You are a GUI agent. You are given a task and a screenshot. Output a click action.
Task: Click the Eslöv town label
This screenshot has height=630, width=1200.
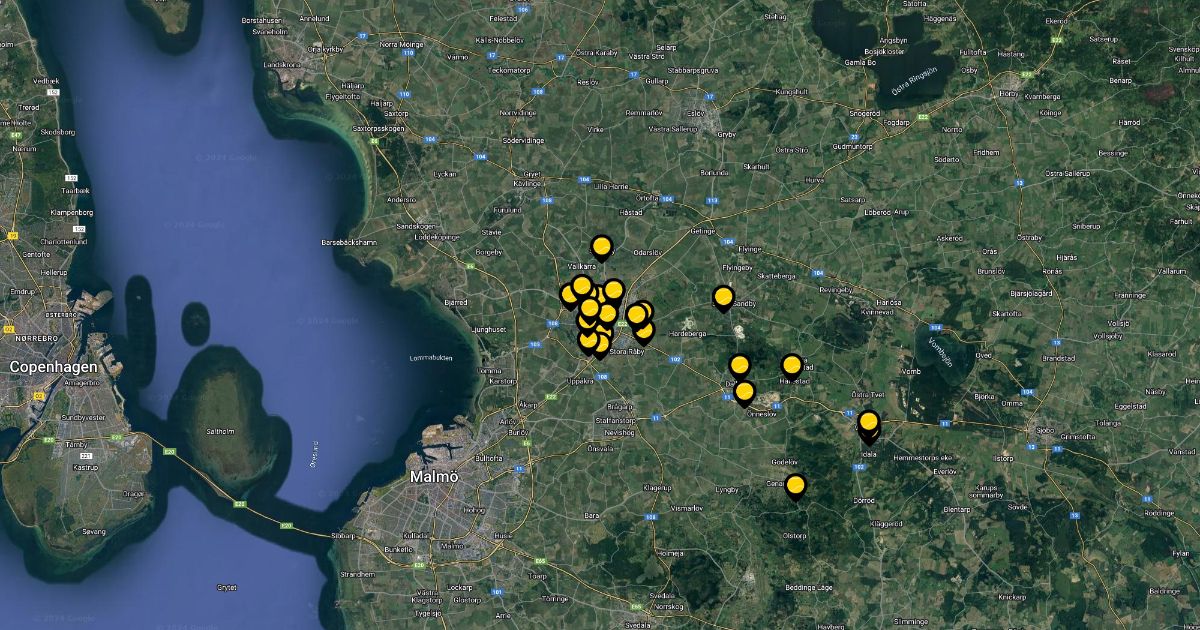pyautogui.click(x=696, y=112)
